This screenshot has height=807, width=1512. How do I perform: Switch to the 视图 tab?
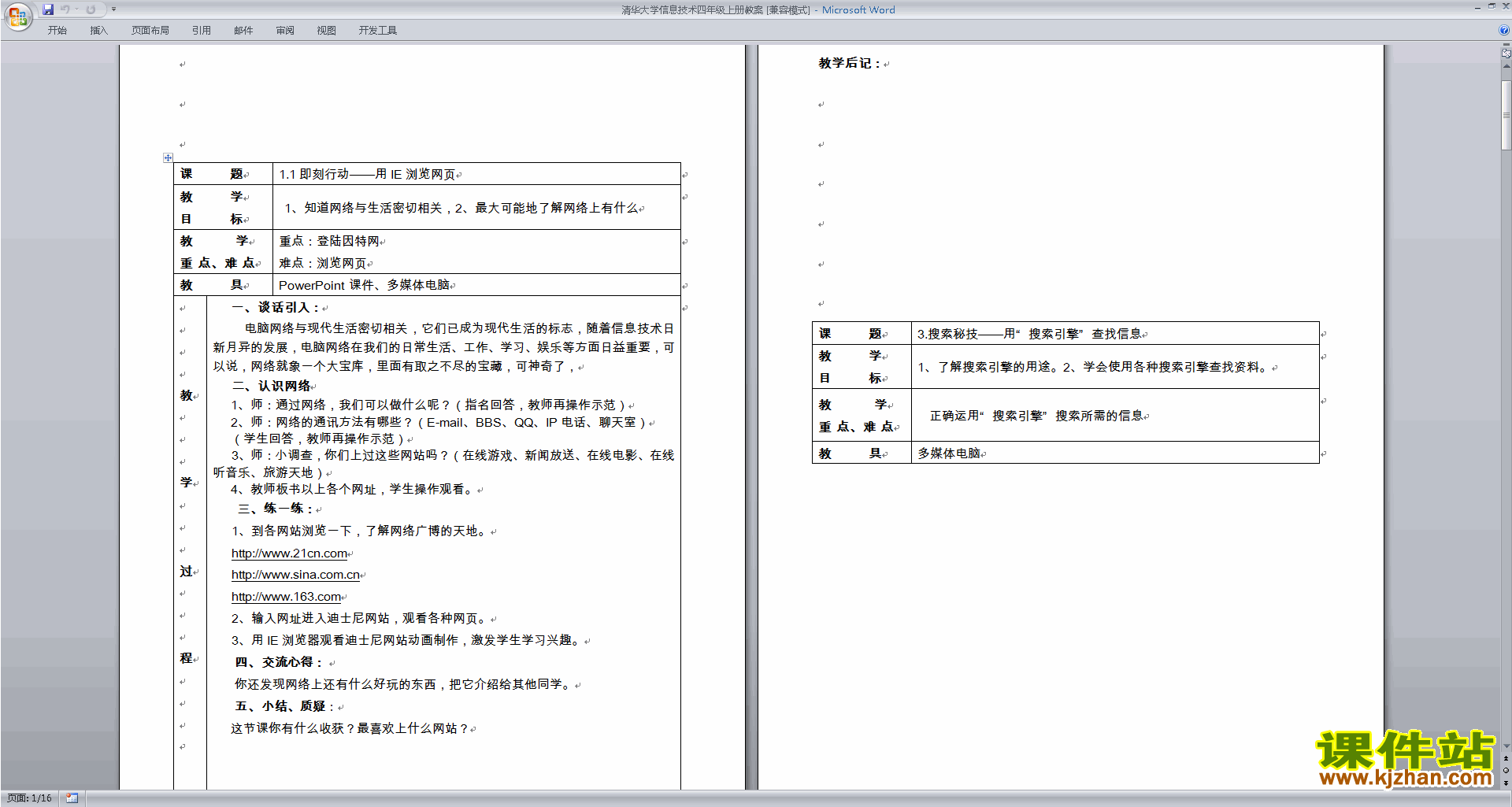[326, 31]
